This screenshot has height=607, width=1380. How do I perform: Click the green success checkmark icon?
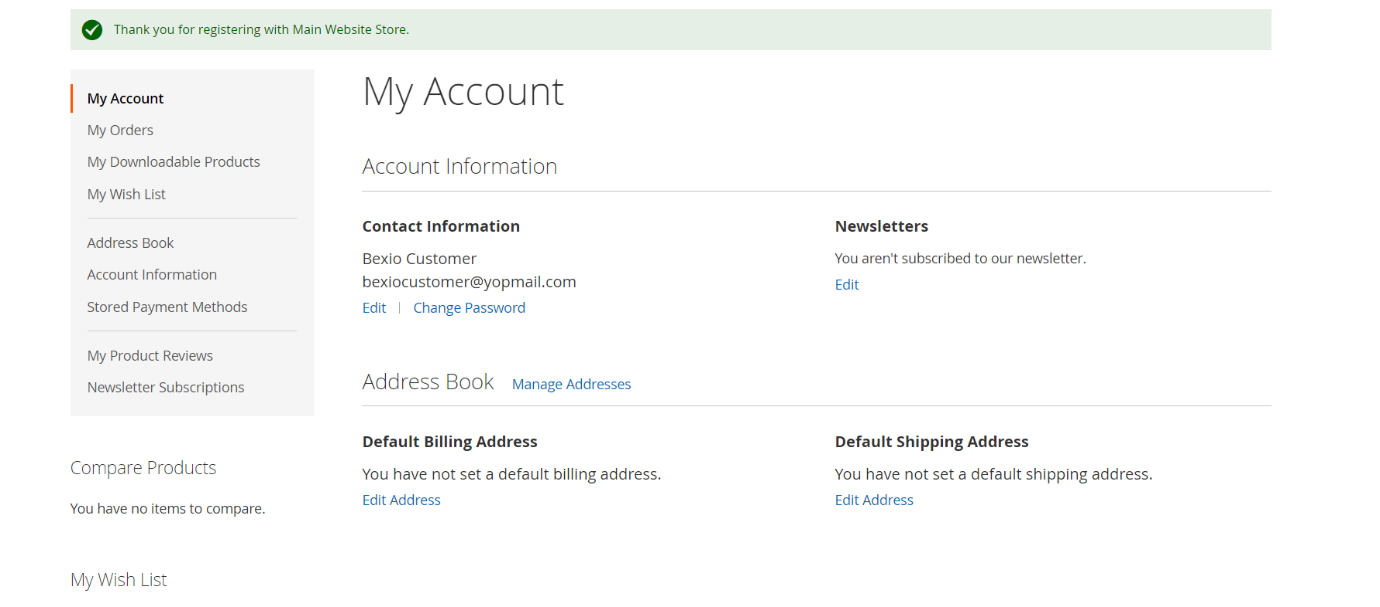pyautogui.click(x=92, y=30)
